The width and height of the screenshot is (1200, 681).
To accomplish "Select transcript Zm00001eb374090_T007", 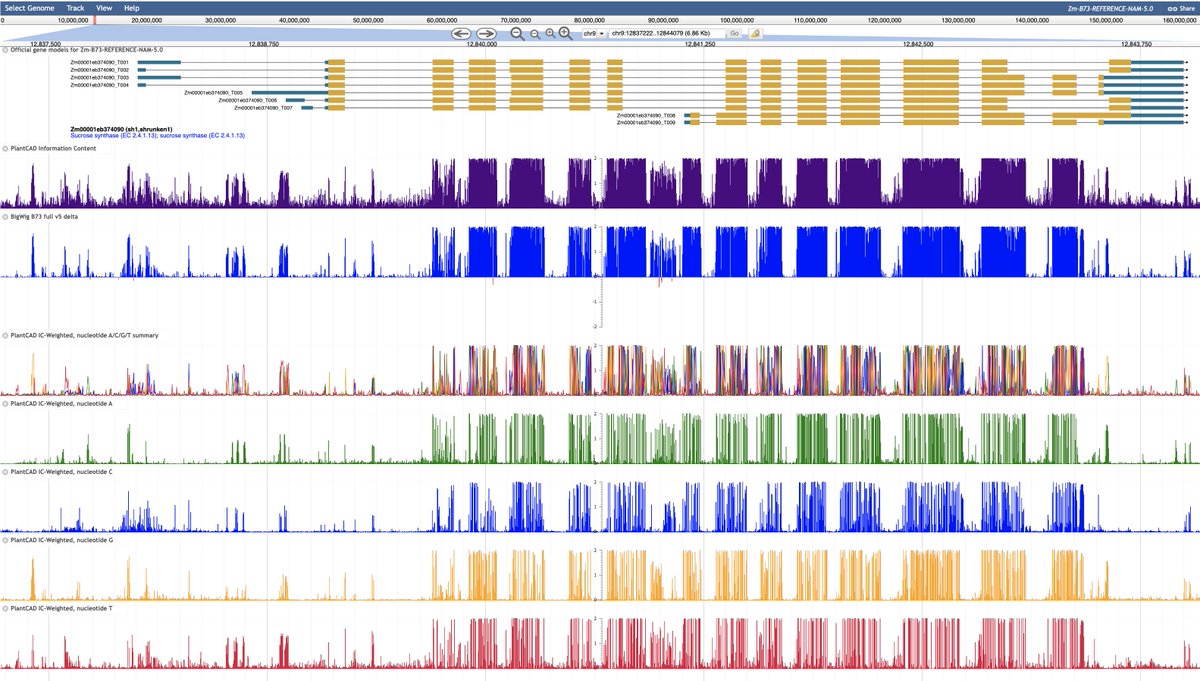I will click(x=264, y=108).
